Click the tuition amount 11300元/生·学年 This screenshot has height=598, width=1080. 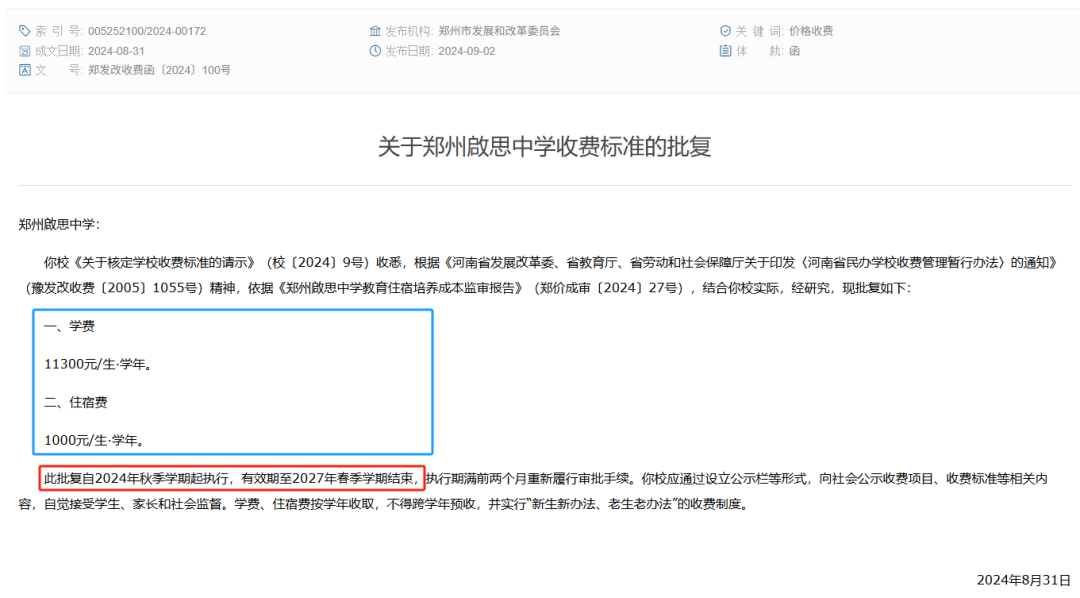click(98, 364)
